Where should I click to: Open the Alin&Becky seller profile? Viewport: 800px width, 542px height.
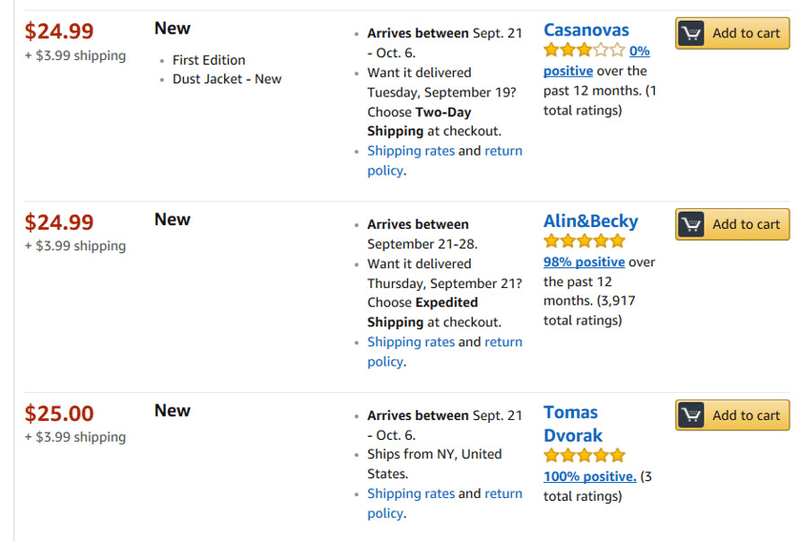click(x=590, y=221)
